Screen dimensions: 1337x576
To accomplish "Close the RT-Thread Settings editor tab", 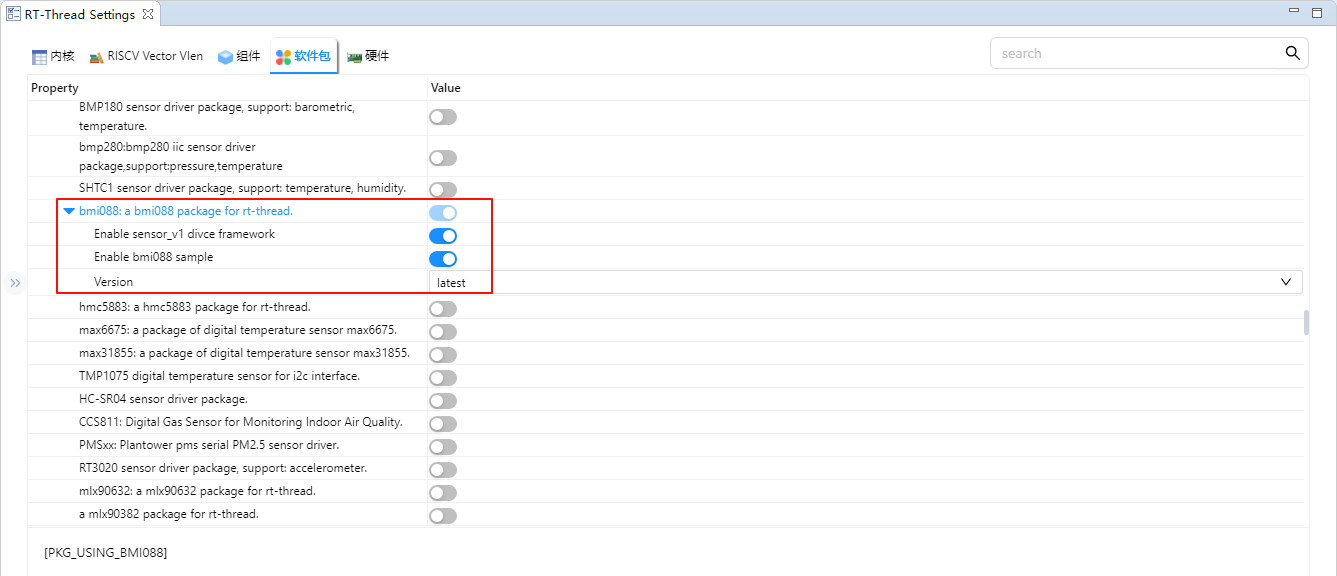I will point(147,15).
